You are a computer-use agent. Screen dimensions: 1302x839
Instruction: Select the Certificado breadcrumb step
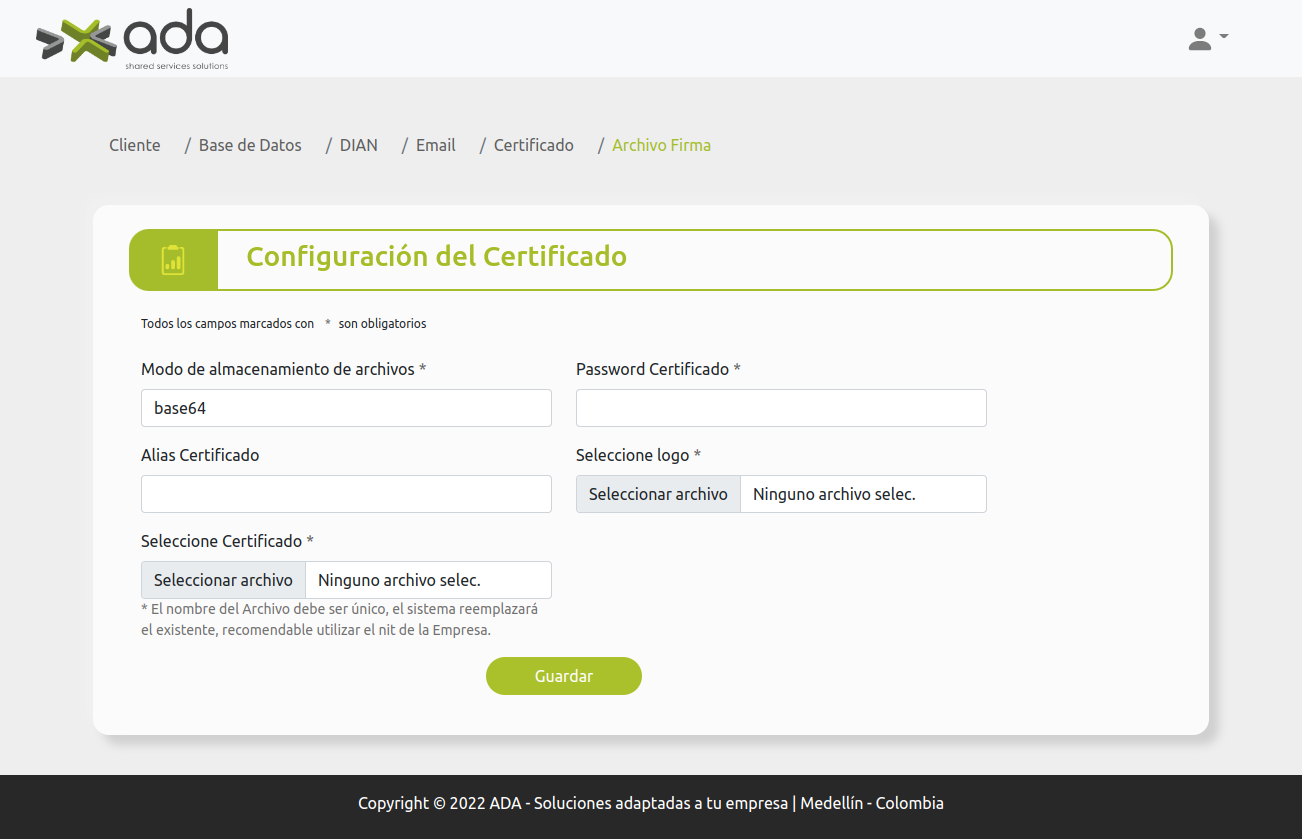pyautogui.click(x=533, y=145)
